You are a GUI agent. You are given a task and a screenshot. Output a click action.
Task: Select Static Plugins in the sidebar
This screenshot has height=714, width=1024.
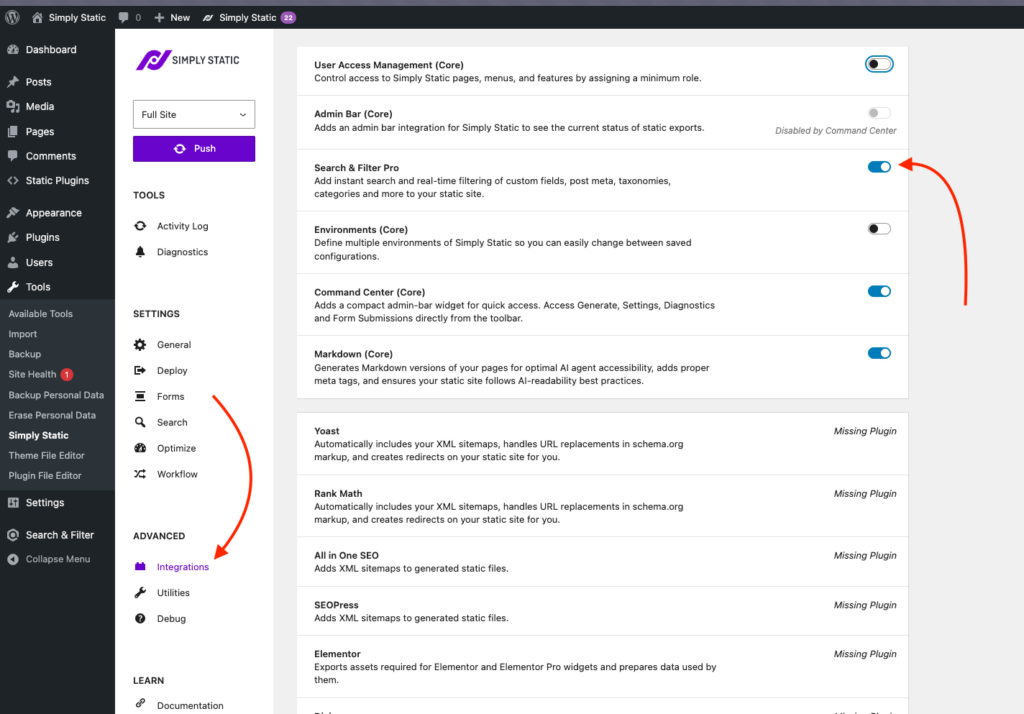[x=56, y=180]
